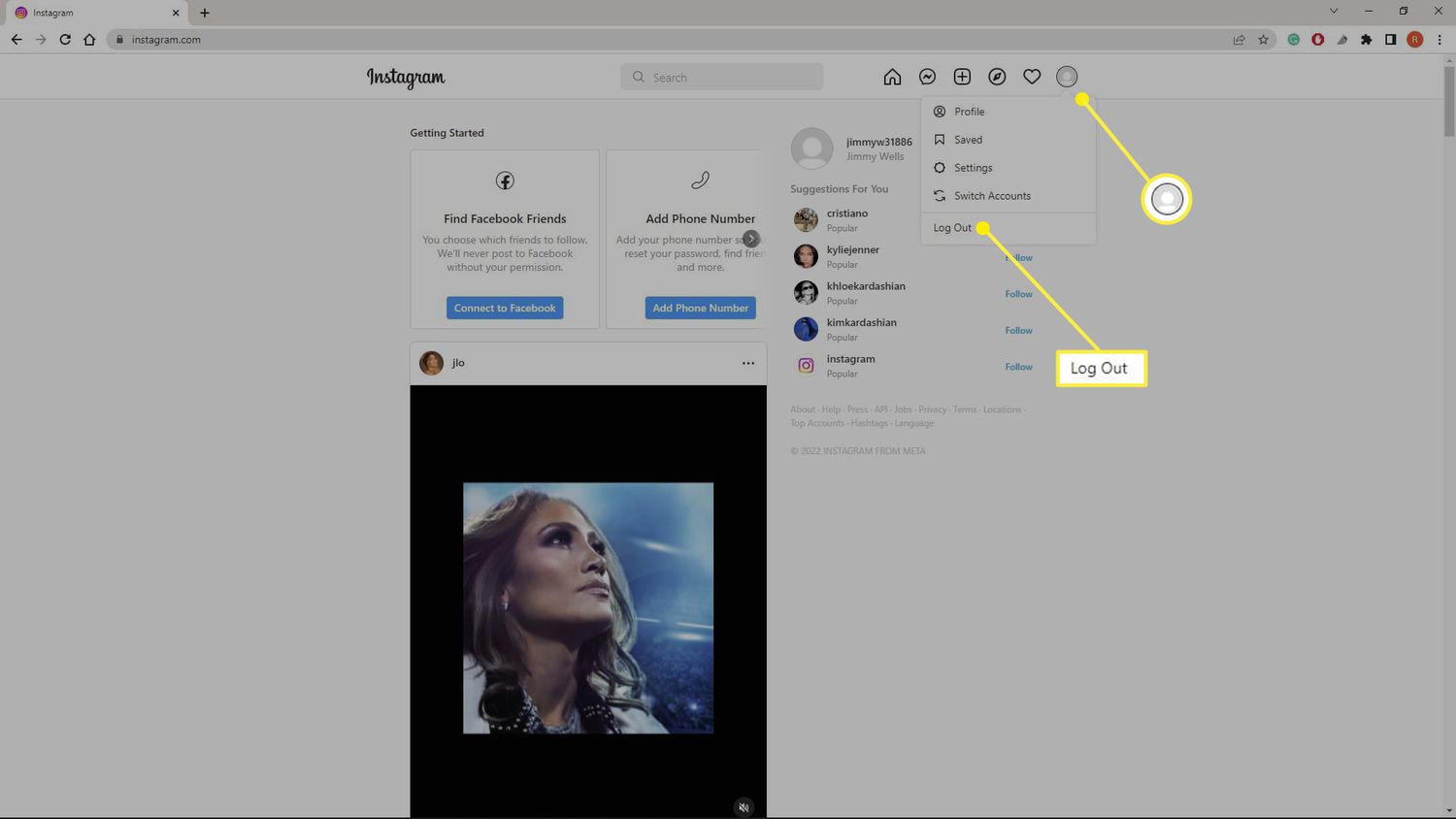Open the browser tab search chevron
1456x819 pixels.
(1332, 12)
